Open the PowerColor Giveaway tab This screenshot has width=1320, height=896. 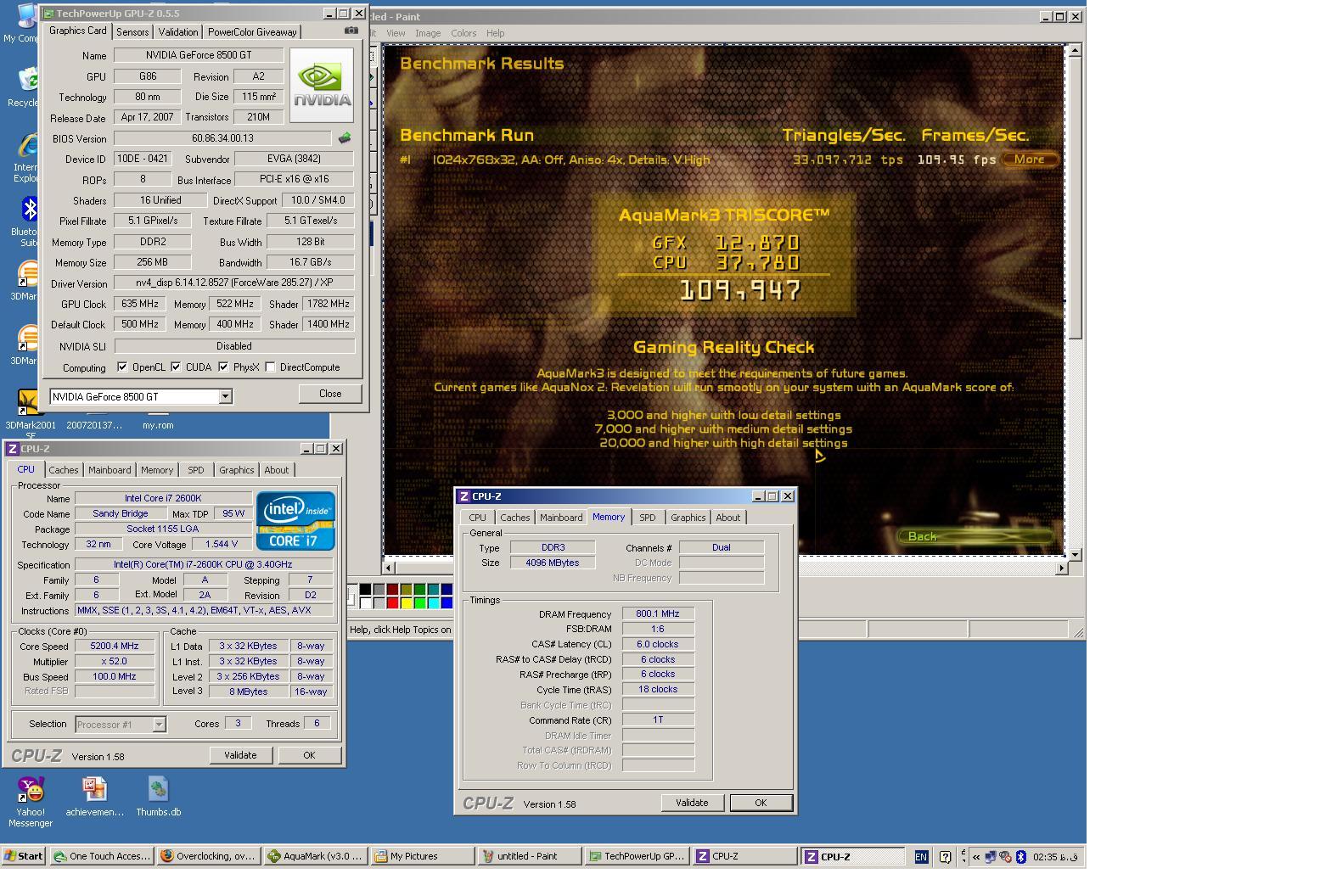point(252,32)
